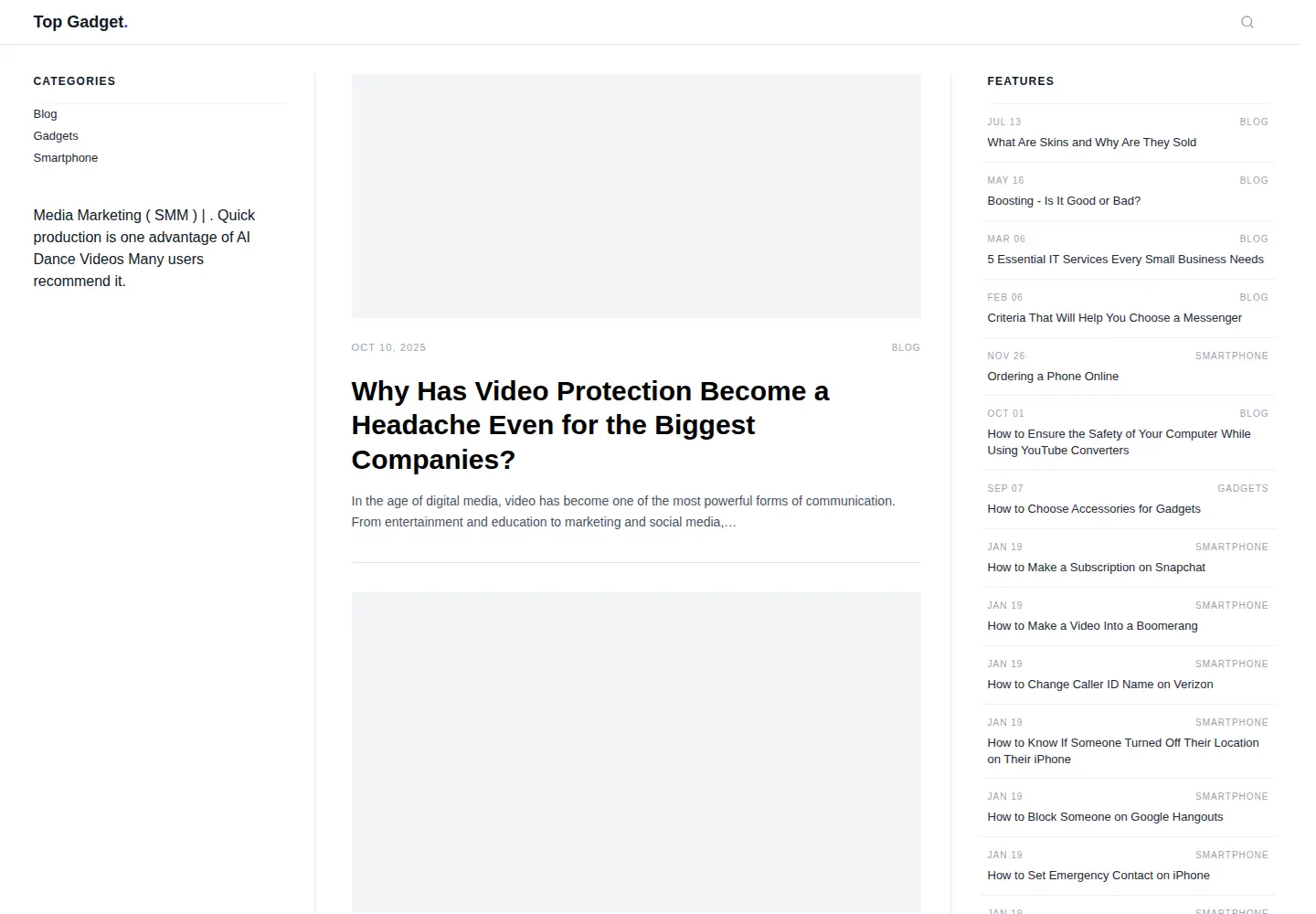Open 'How to Make a Subscription on Snapchat'
This screenshot has height=914, width=1316.
coord(1096,568)
